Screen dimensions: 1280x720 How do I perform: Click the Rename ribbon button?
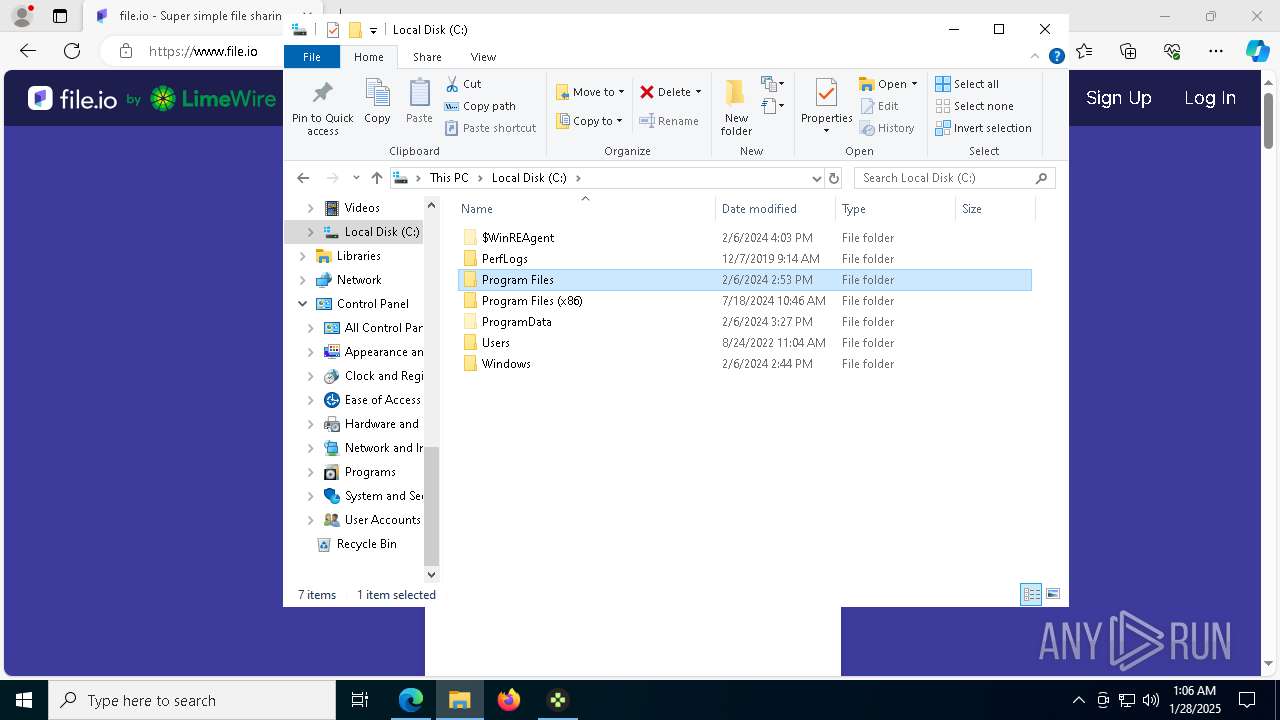(x=669, y=121)
